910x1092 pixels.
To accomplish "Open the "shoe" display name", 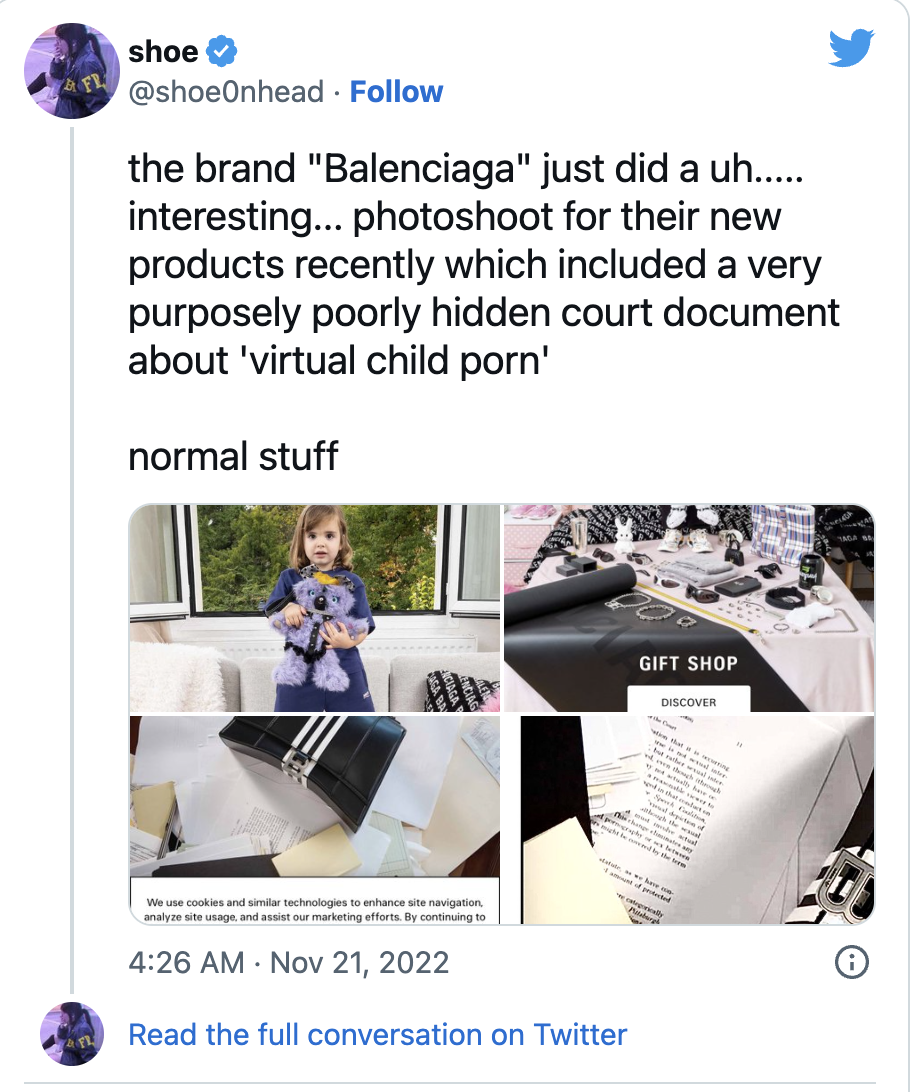I will (163, 50).
